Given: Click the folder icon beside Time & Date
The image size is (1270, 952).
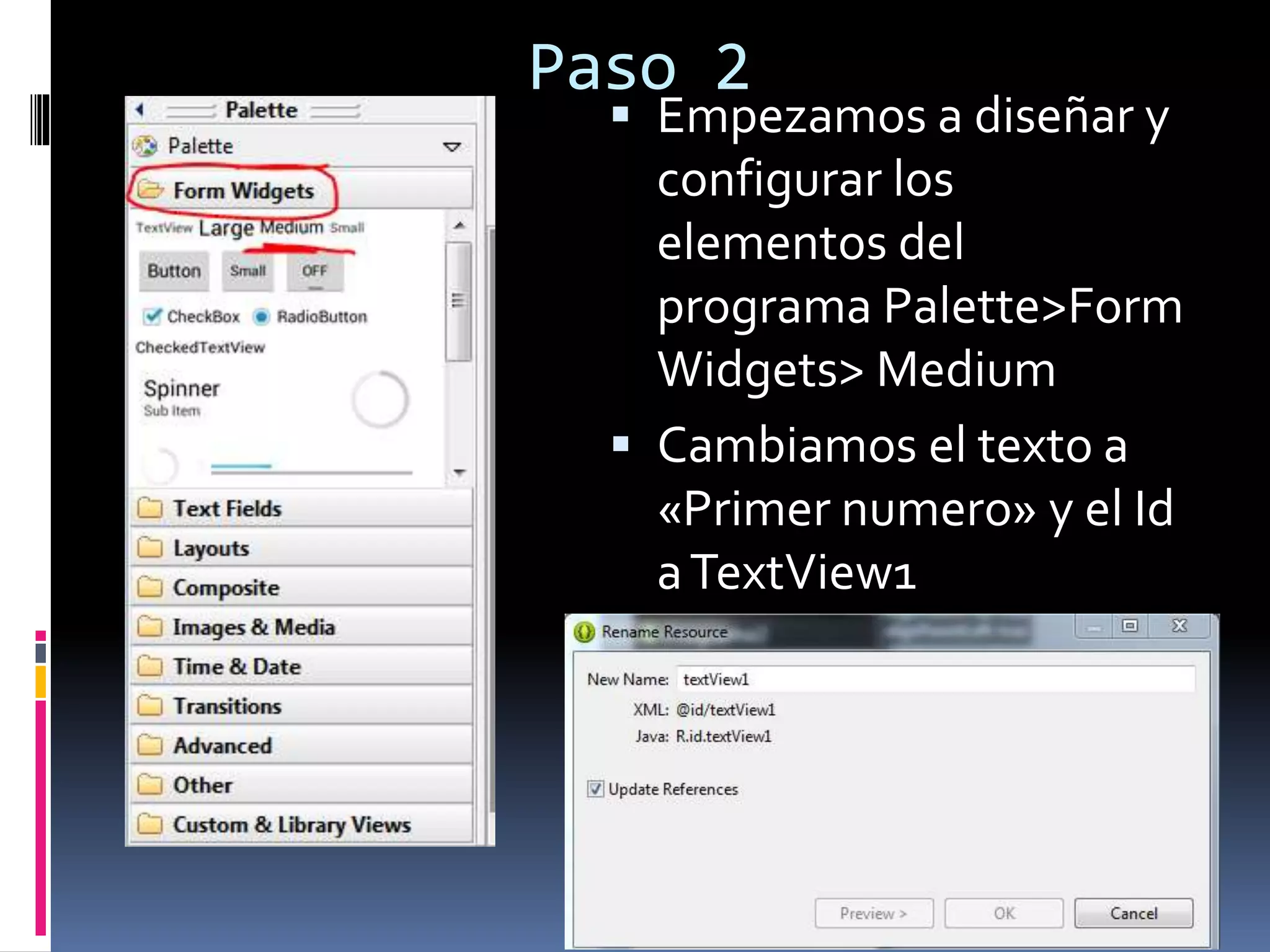Looking at the screenshot, I should tap(150, 666).
